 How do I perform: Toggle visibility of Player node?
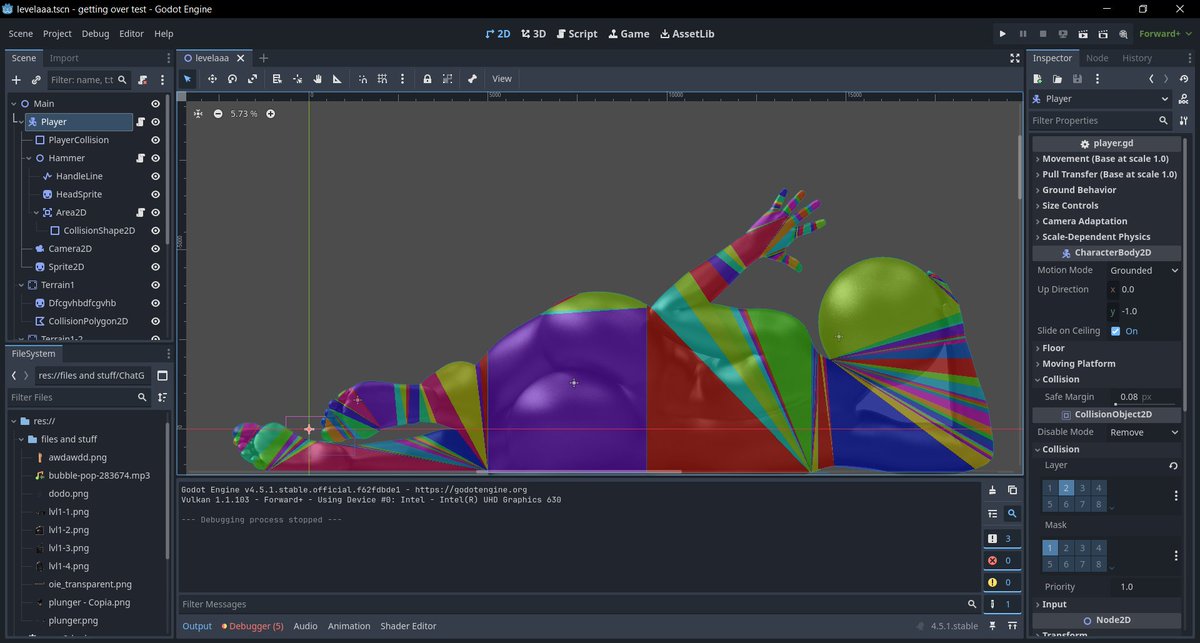[x=156, y=122]
